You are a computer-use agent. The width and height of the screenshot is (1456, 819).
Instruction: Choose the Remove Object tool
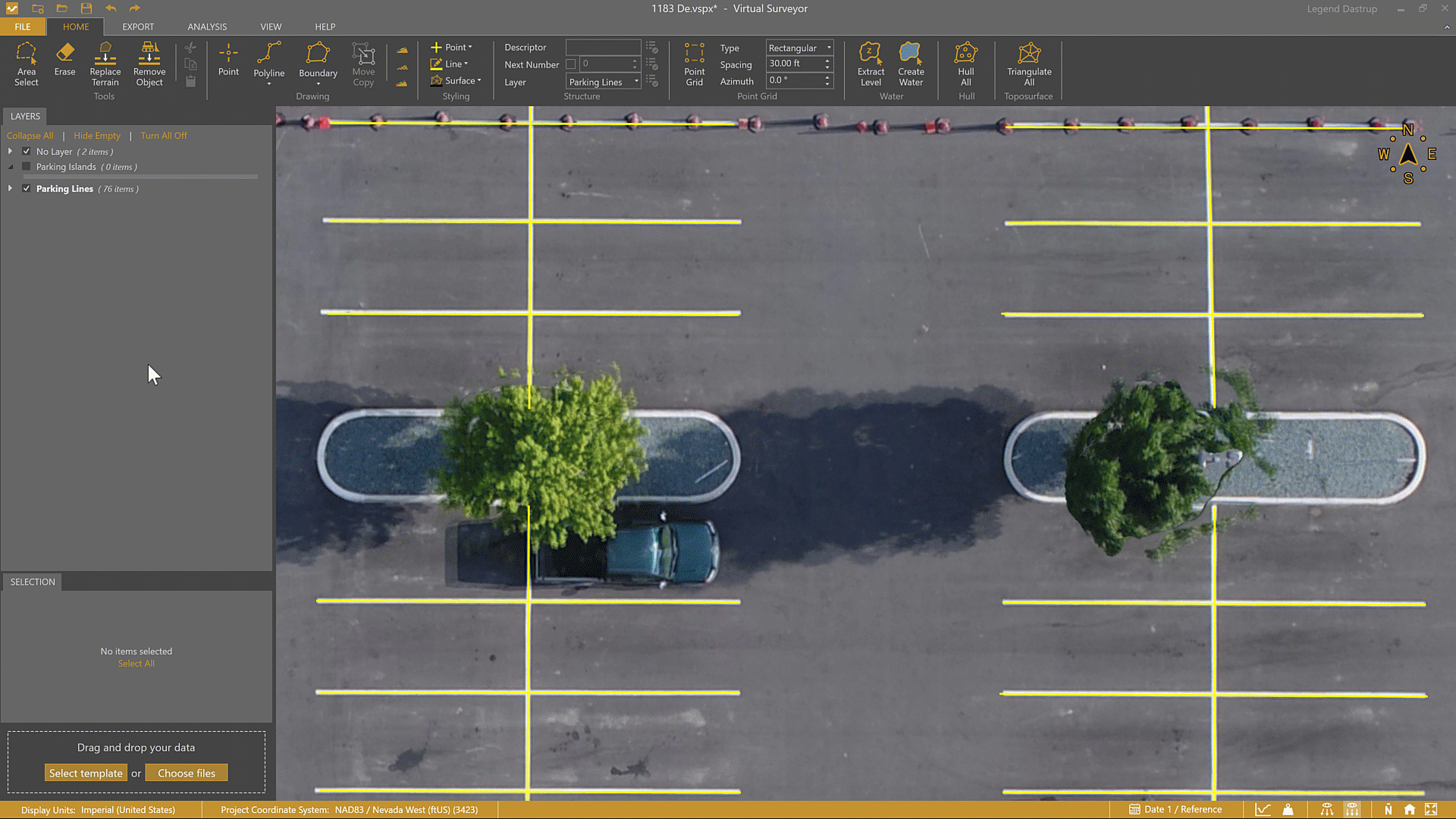tap(149, 64)
